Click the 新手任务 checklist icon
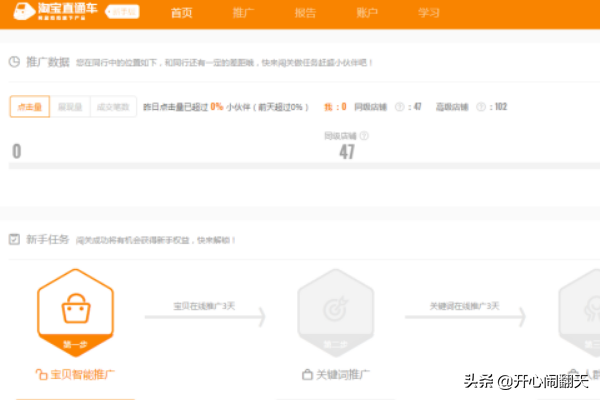Image resolution: width=600 pixels, height=400 pixels. [15, 240]
